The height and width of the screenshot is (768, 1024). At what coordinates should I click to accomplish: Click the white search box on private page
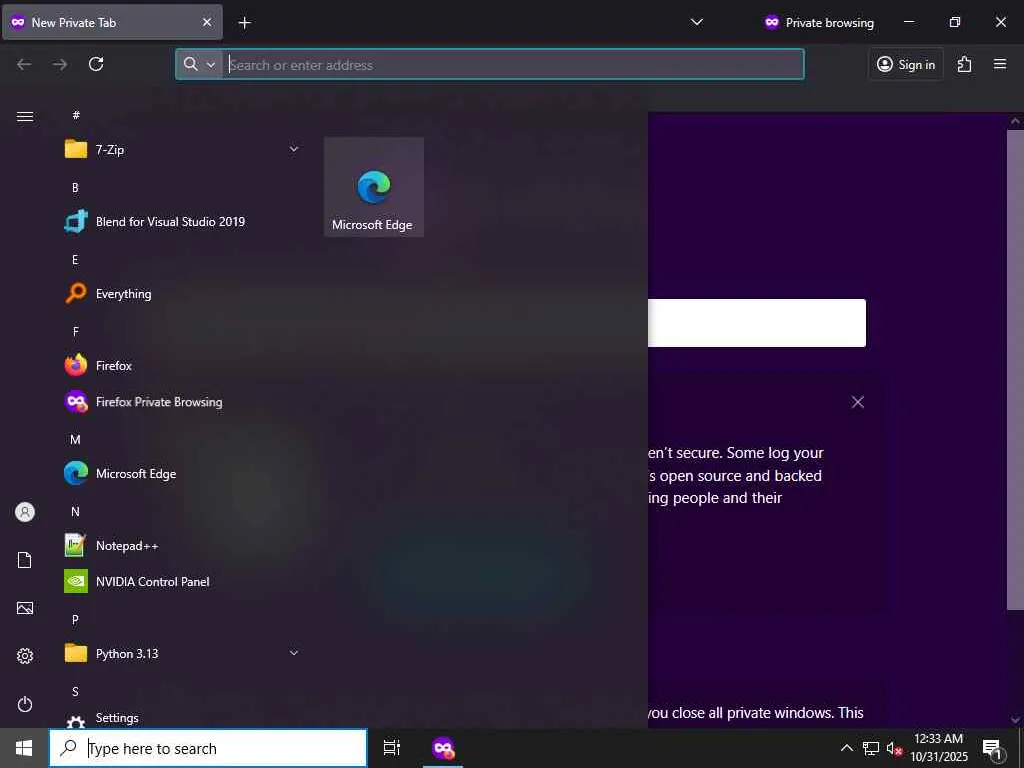757,323
